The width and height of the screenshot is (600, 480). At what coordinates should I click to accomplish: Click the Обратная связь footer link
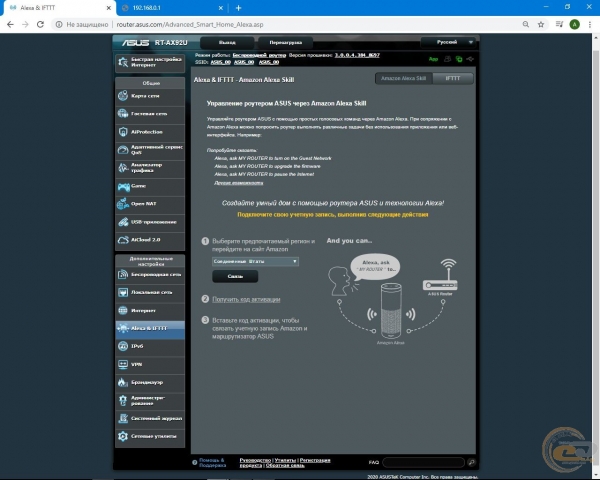(285, 465)
